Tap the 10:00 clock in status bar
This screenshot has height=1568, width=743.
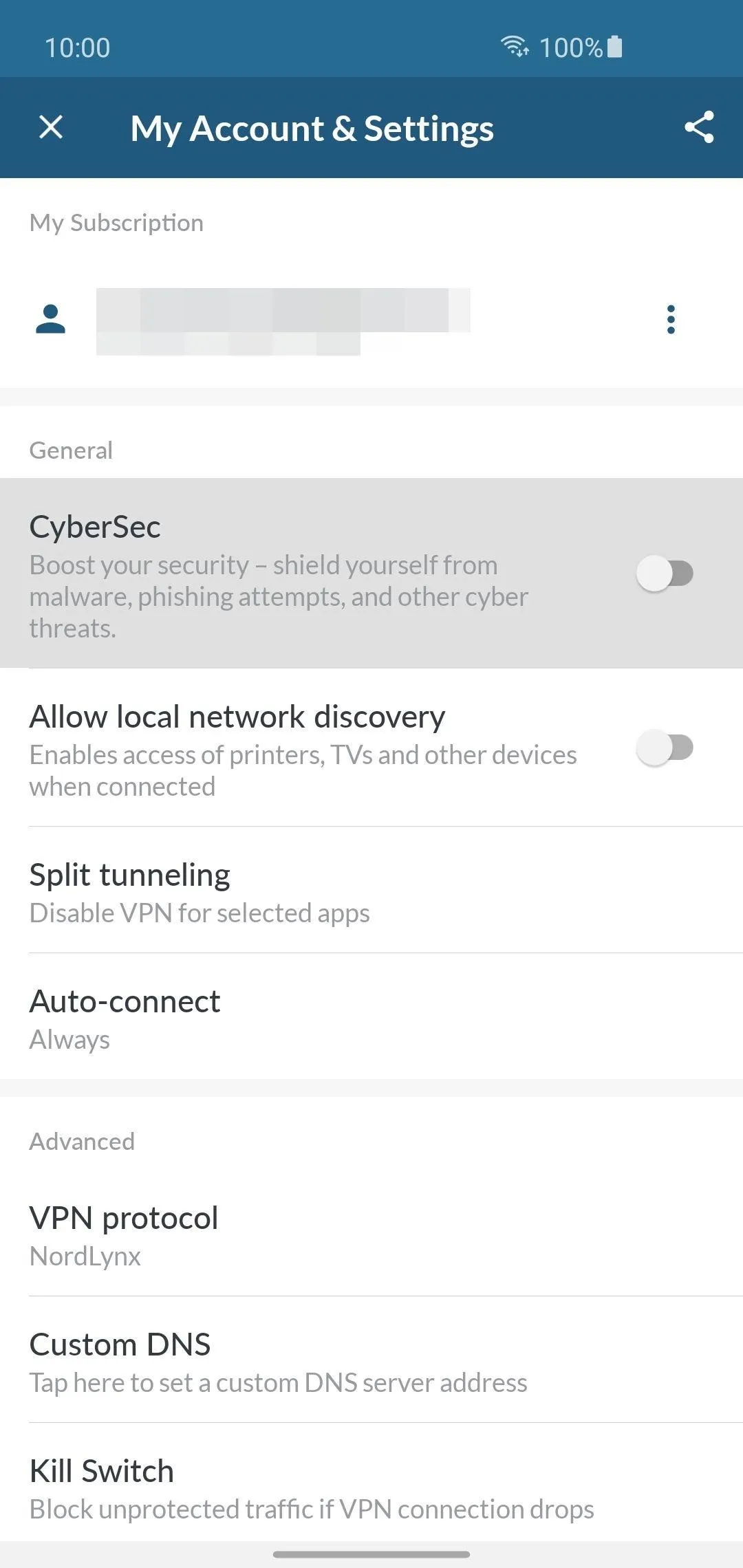tap(77, 47)
